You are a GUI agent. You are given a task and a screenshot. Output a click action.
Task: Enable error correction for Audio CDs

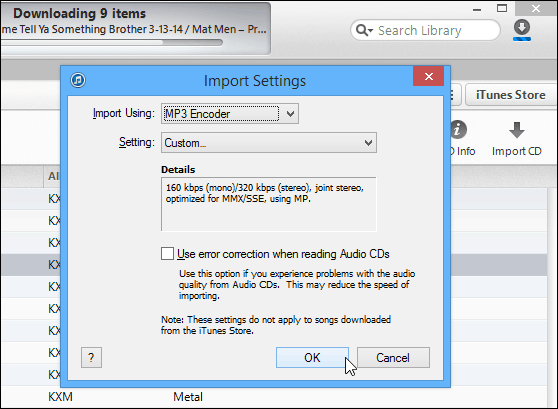coord(167,254)
